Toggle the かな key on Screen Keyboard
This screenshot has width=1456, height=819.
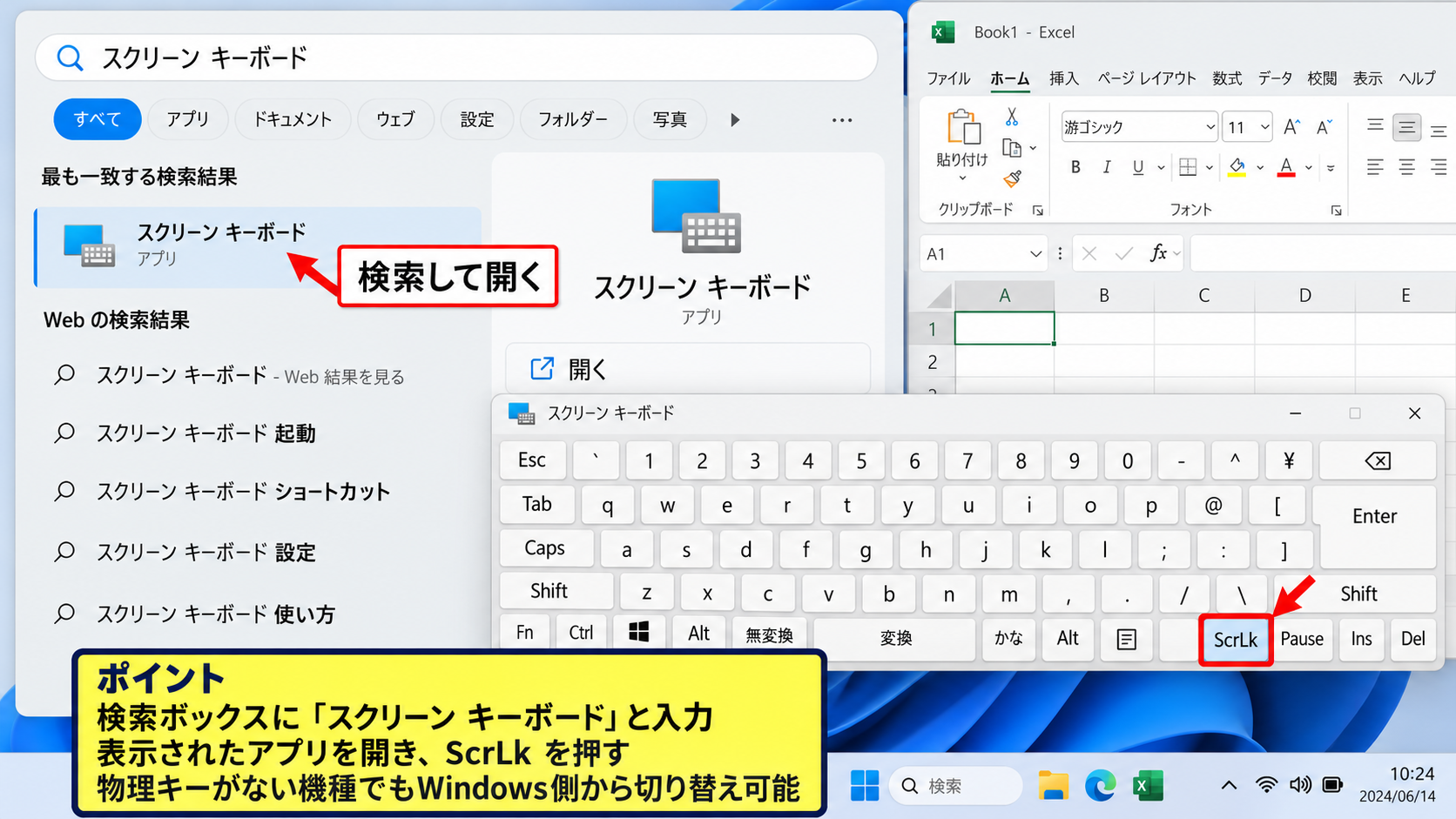pyautogui.click(x=1008, y=638)
